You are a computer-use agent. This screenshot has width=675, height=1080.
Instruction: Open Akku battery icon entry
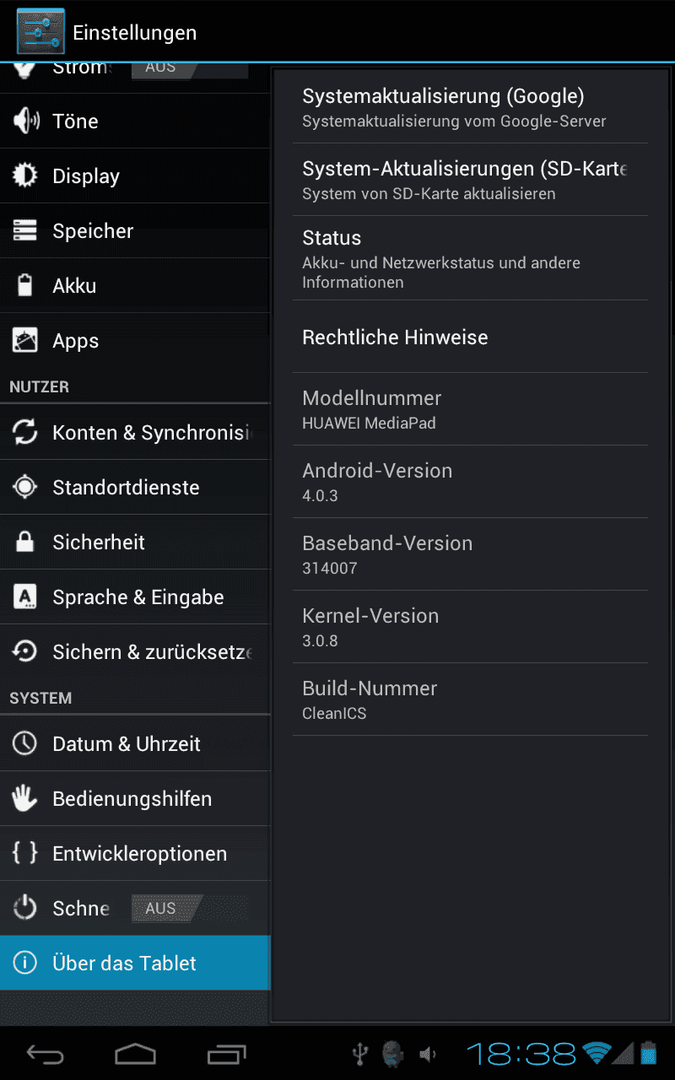(25, 285)
